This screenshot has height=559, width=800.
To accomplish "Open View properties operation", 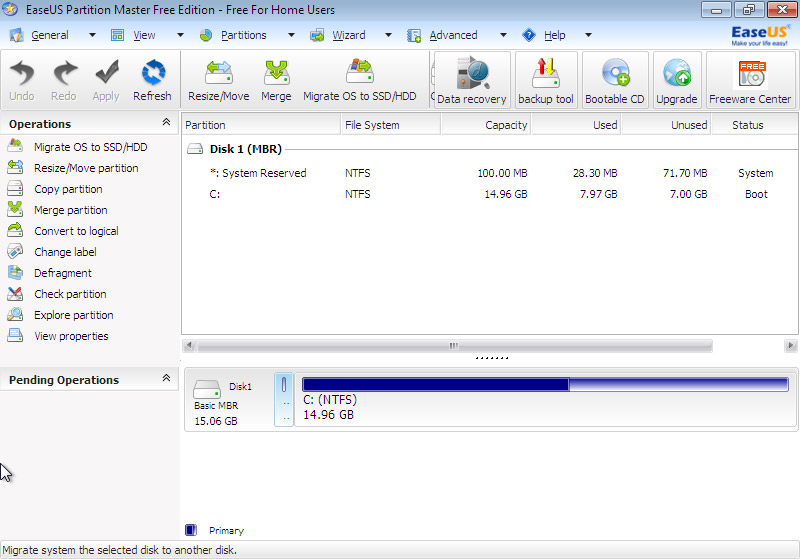I will click(x=71, y=336).
